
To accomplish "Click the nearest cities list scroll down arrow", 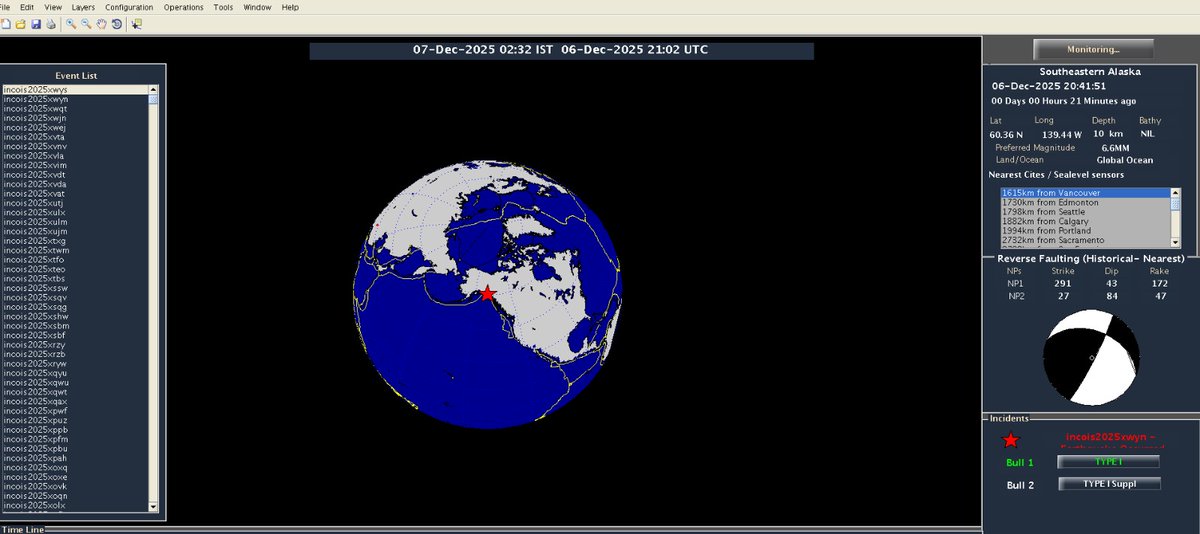I will (1174, 242).
